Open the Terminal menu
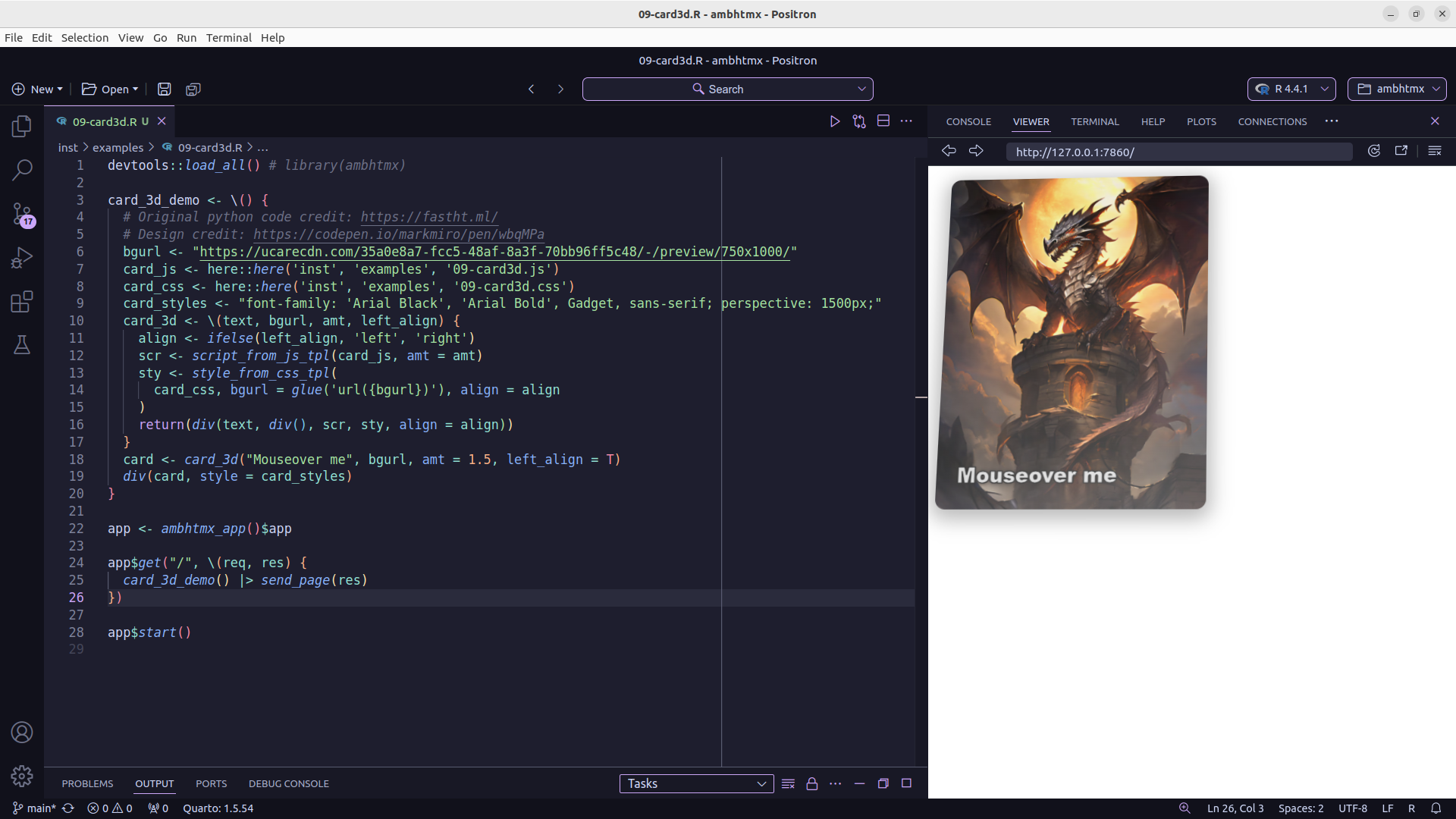Screen dimensions: 1456x819 tap(228, 38)
